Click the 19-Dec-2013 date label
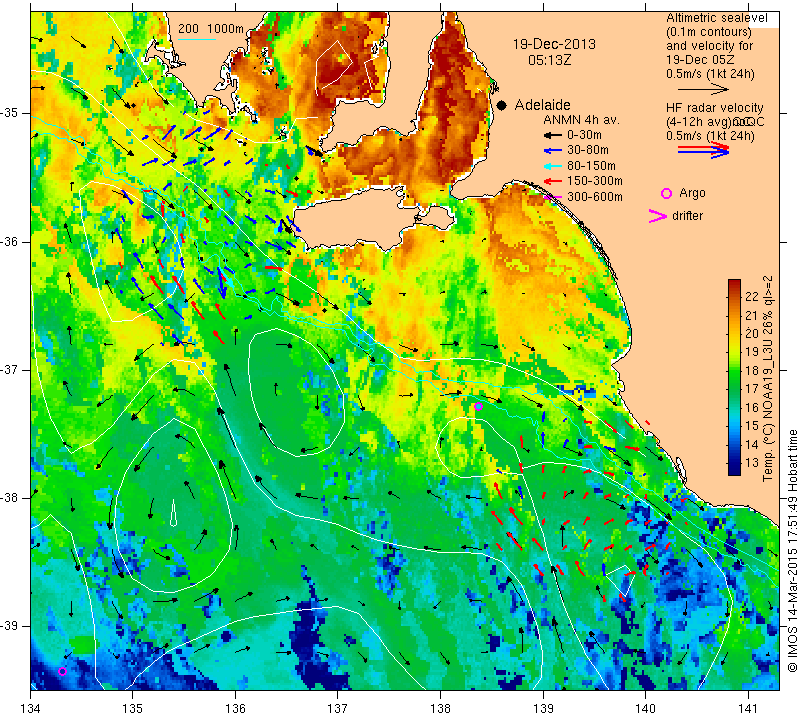The height and width of the screenshot is (720, 800). click(554, 44)
